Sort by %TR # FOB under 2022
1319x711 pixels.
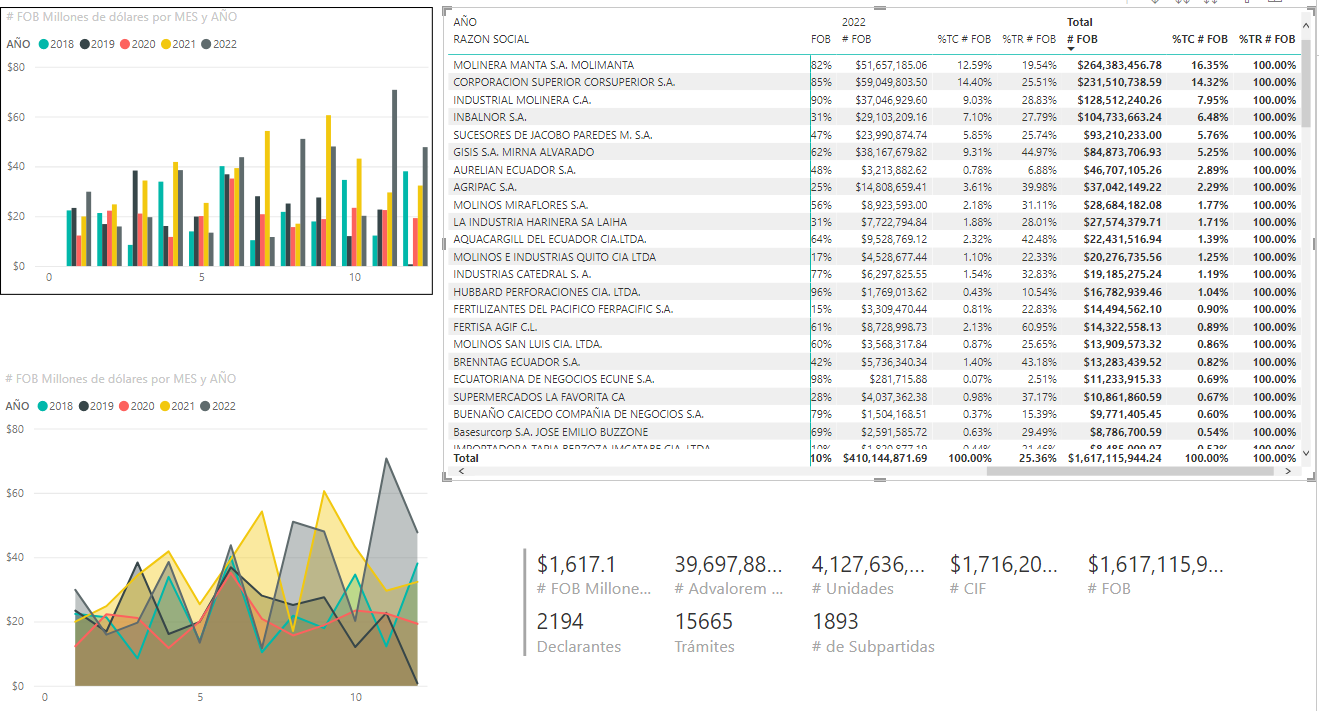point(1029,39)
